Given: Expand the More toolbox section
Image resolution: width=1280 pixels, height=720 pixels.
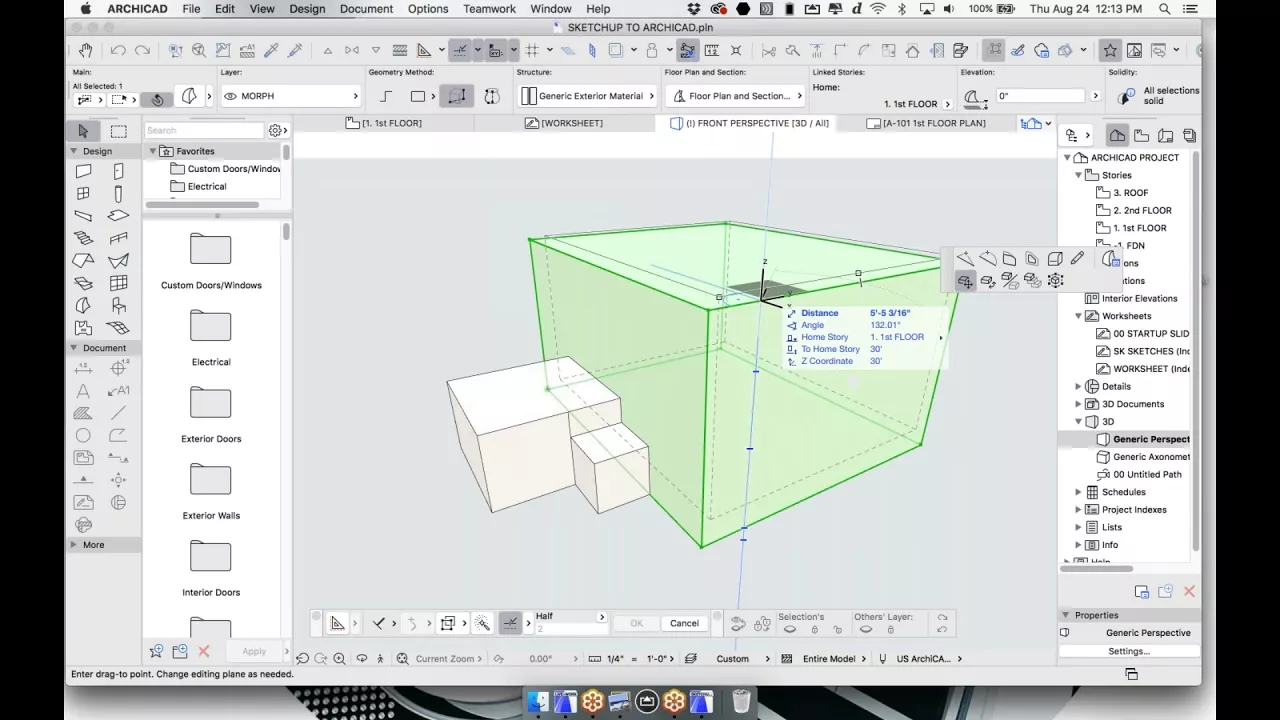Looking at the screenshot, I should (73, 545).
